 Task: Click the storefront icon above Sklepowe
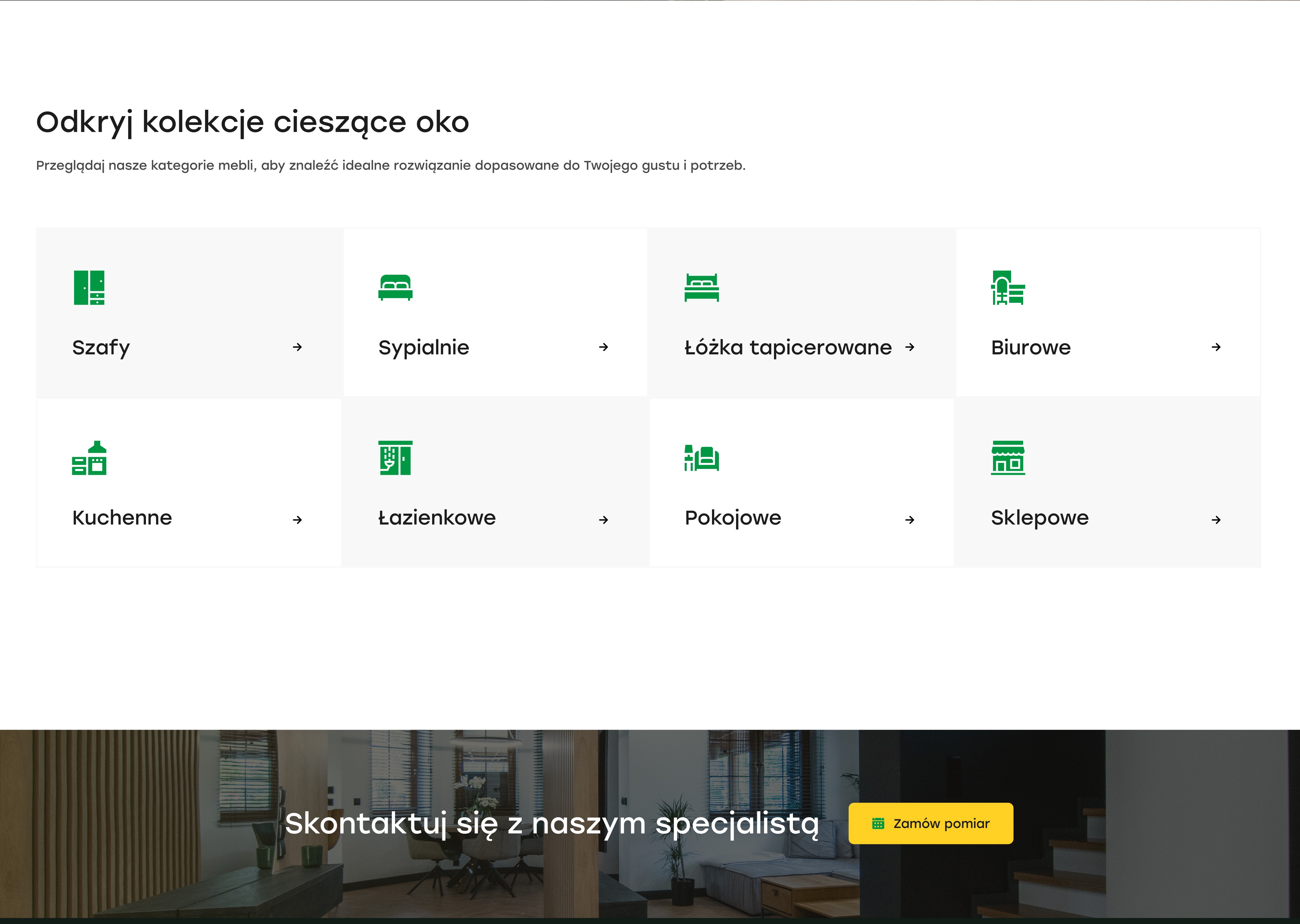pos(1007,458)
